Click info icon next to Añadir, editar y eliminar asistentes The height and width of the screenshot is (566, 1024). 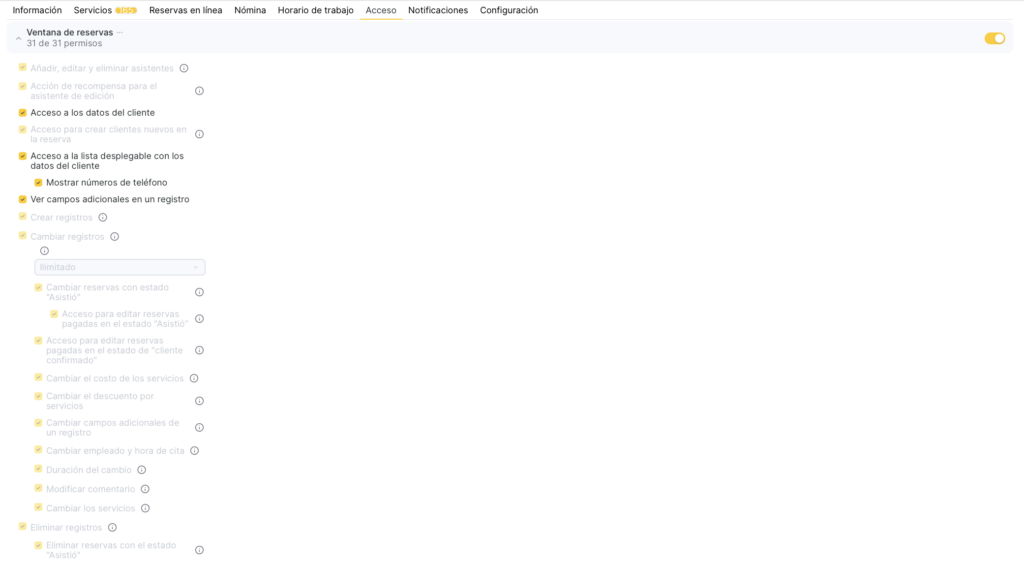(184, 69)
